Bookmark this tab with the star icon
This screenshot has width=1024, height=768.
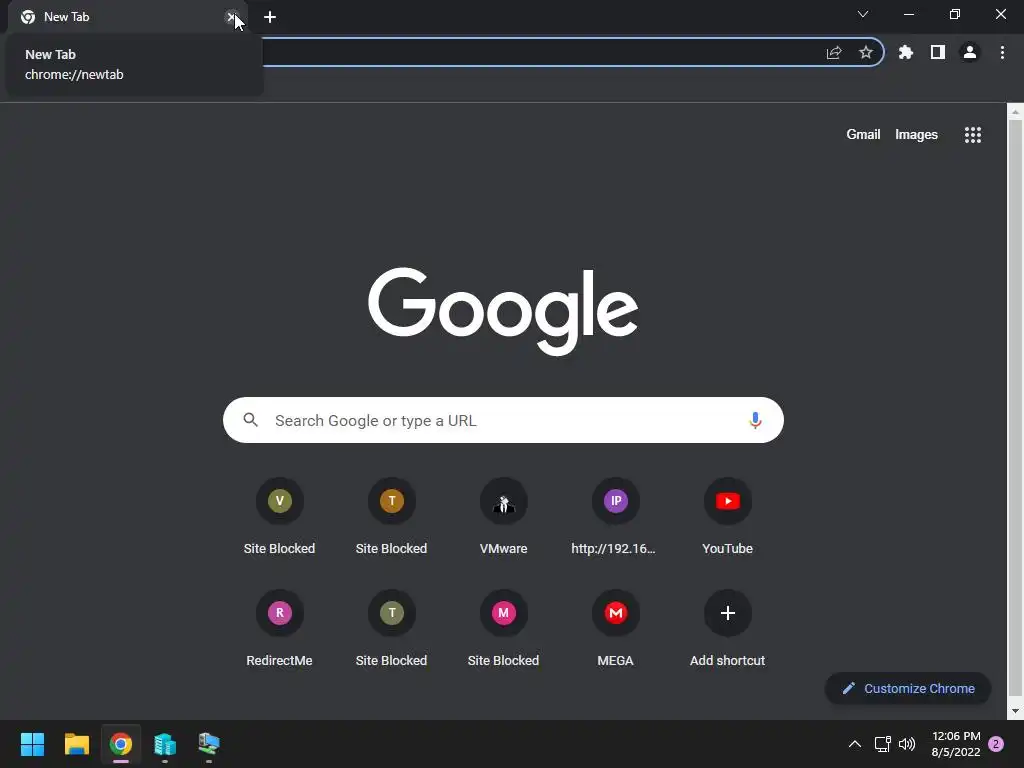(865, 52)
